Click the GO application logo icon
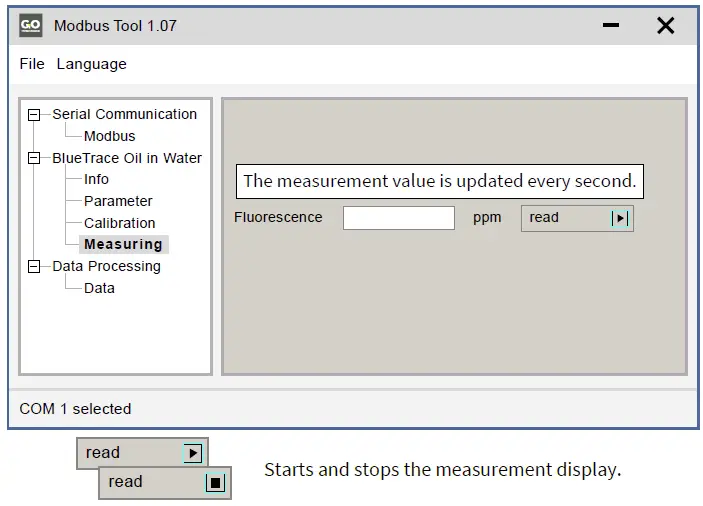 [x=30, y=26]
